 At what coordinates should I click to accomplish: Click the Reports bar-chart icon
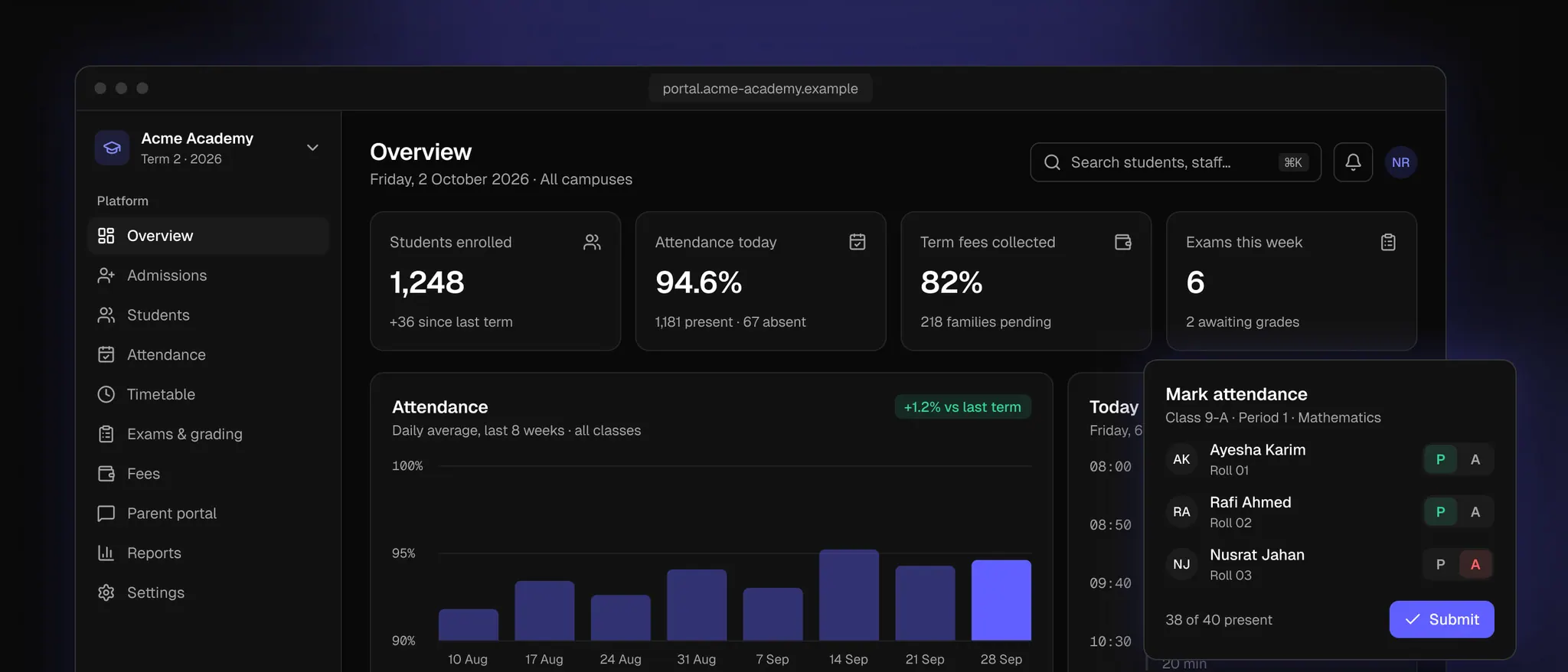pos(106,553)
